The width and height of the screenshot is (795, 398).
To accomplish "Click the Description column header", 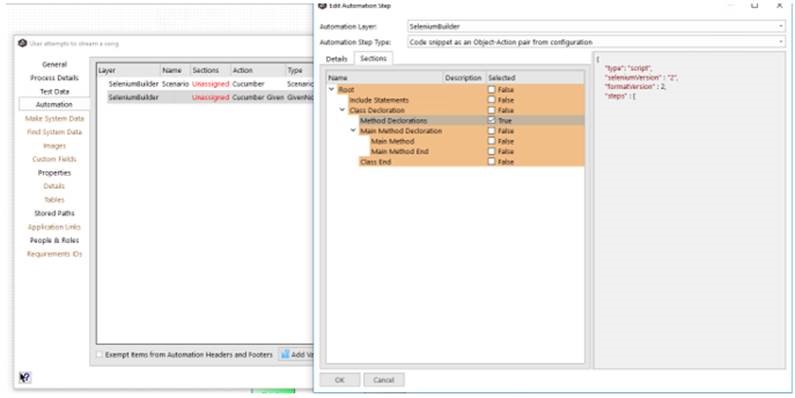I will 464,78.
